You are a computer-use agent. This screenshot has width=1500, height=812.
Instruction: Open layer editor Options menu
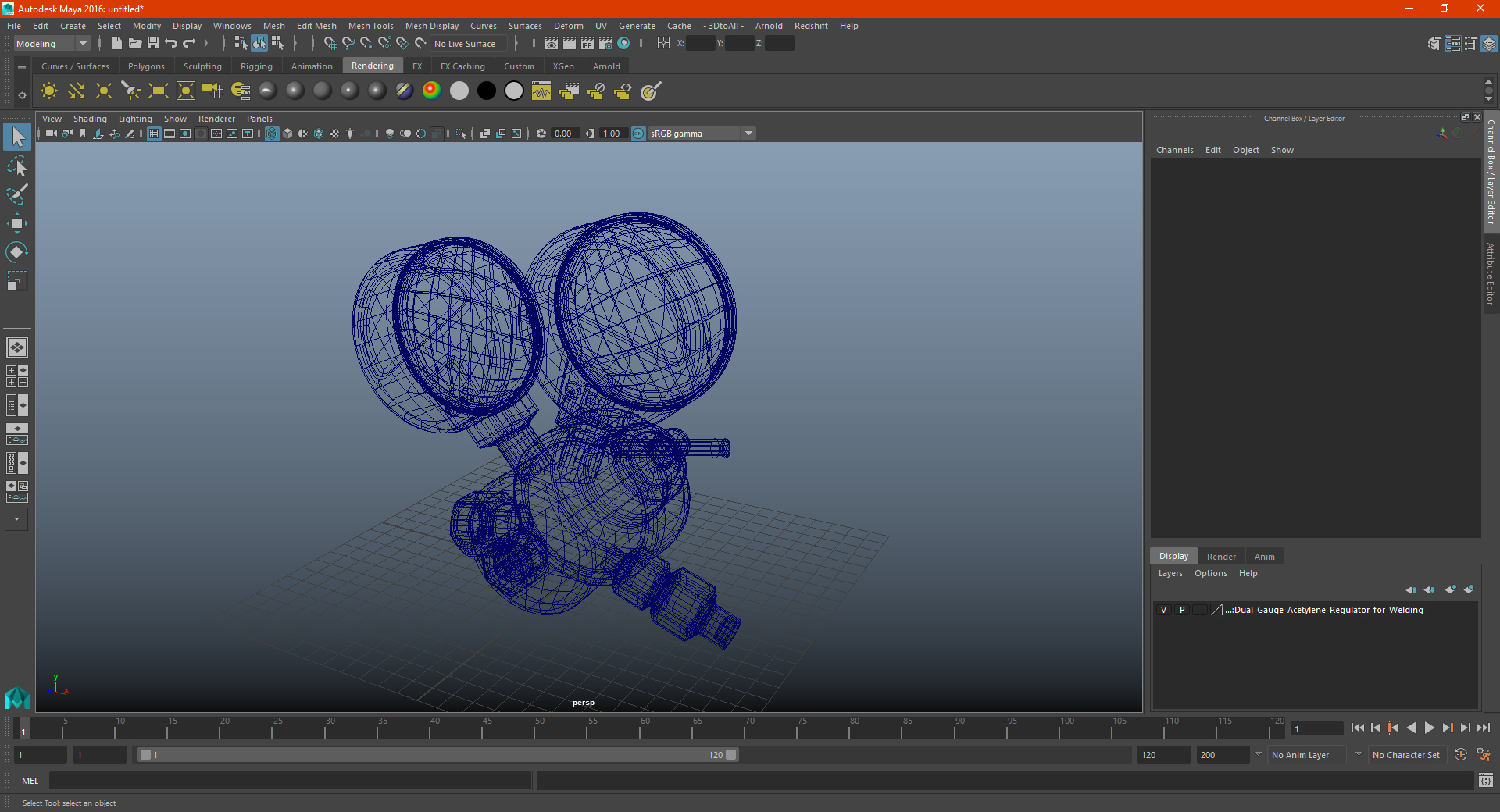click(1210, 573)
